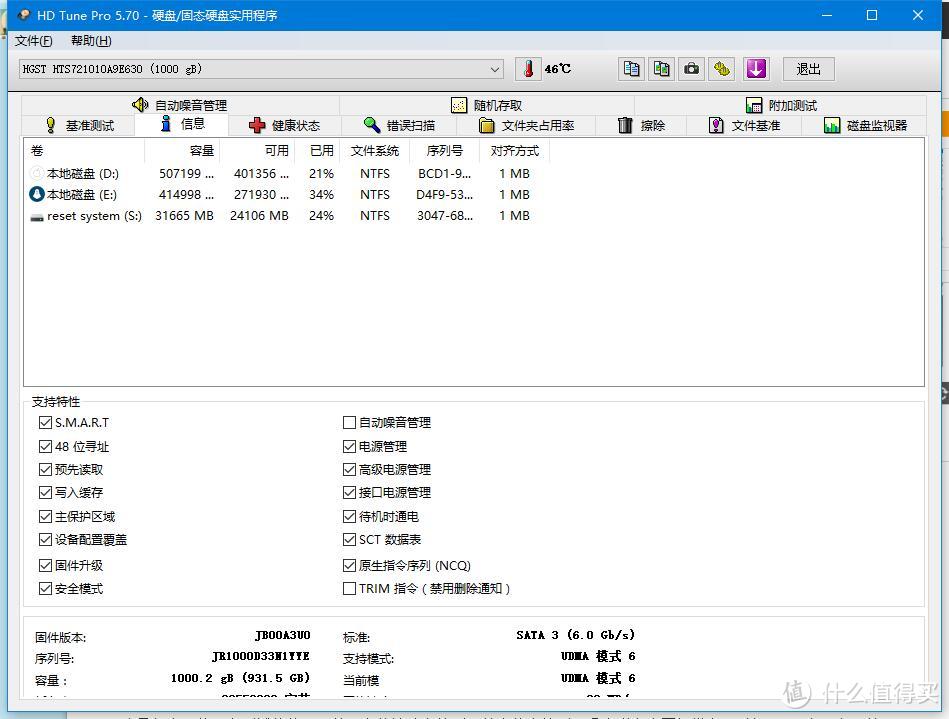The height and width of the screenshot is (719, 949).
Task: Switch to the 附加测试 tab
Action: coord(781,105)
